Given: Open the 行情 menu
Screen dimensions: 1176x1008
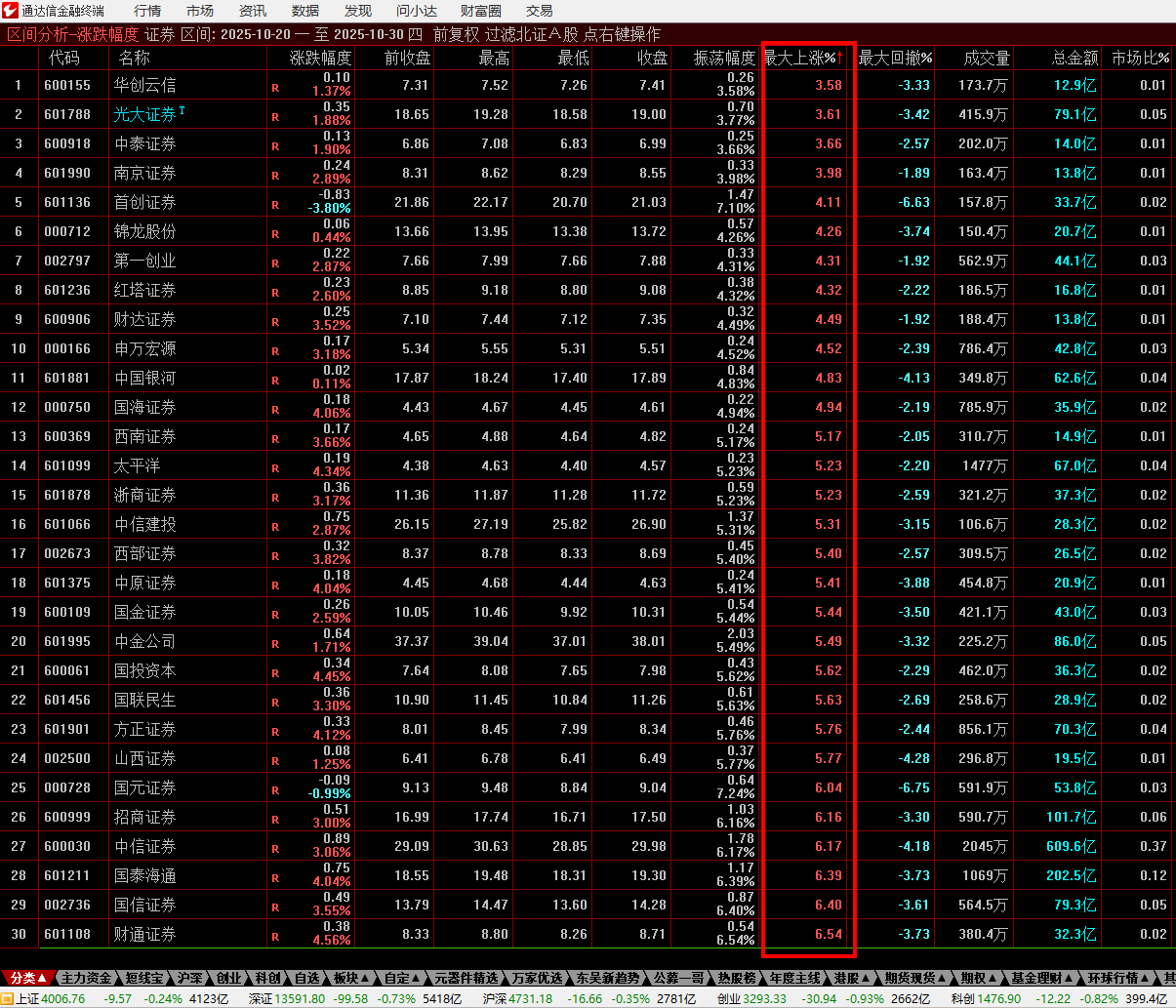Looking at the screenshot, I should [147, 11].
